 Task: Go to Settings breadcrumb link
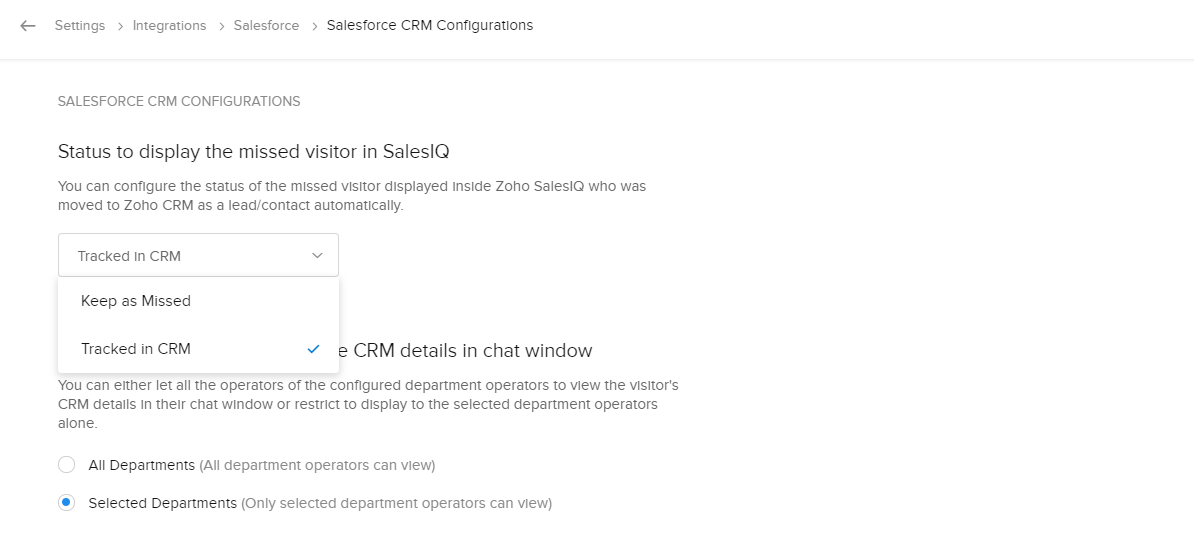pos(80,26)
